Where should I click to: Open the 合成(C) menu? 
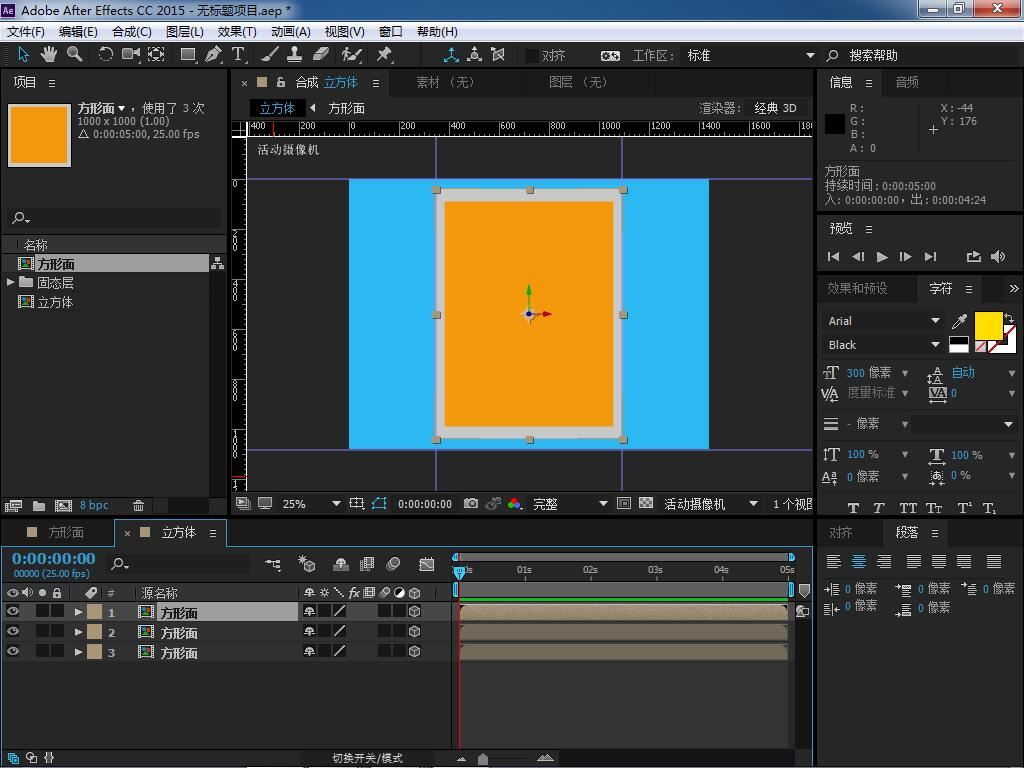[x=131, y=31]
